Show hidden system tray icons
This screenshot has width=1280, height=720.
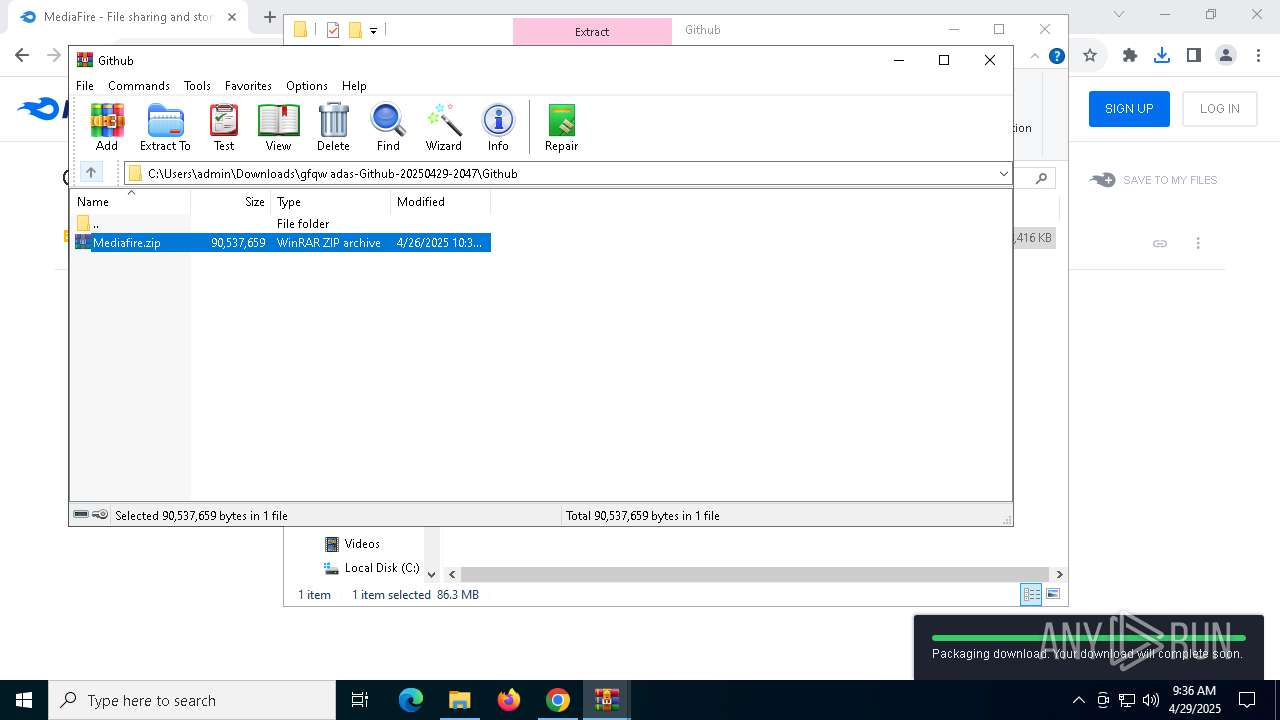[1078, 700]
